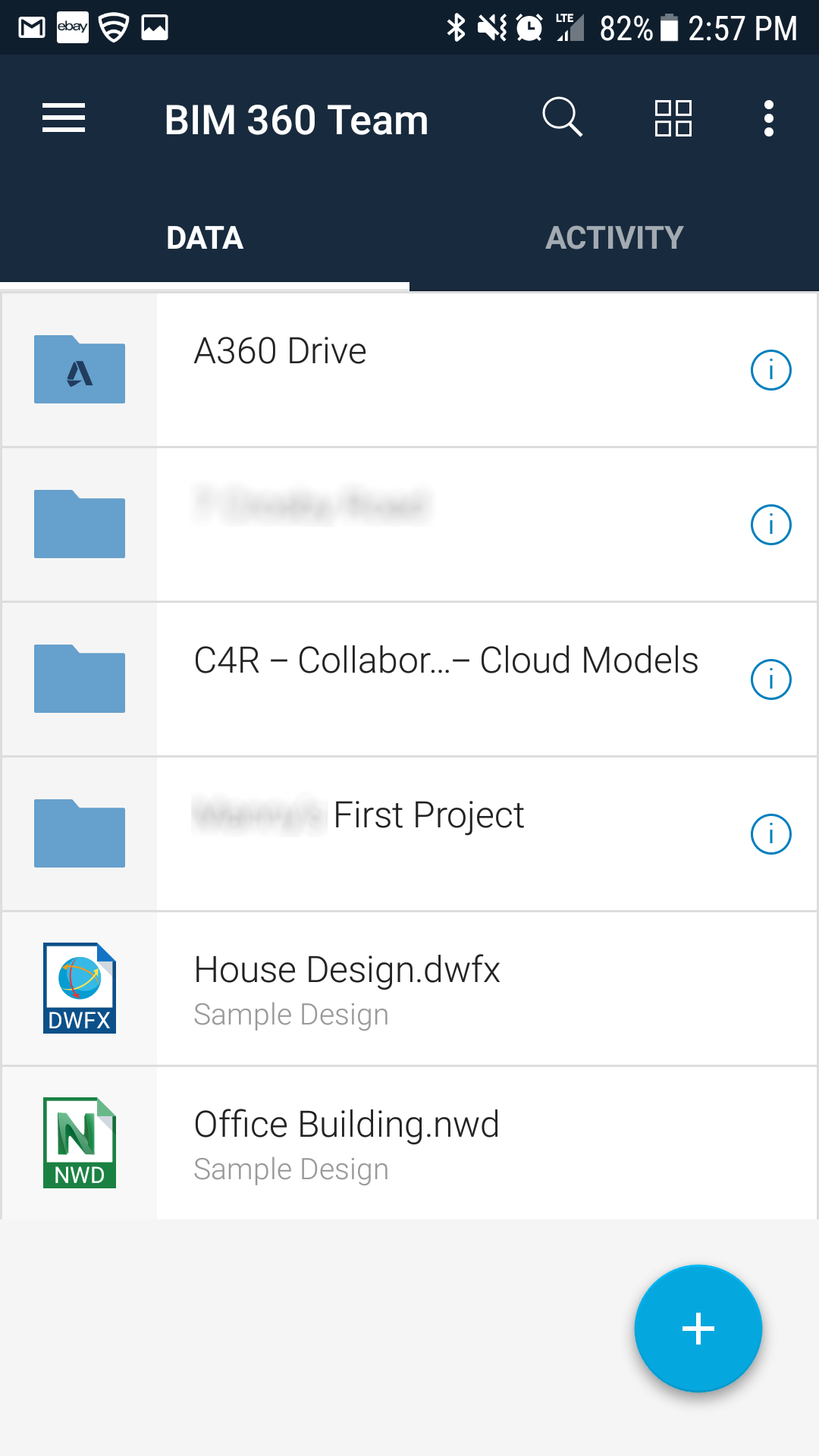Tap the Gmail notification icon in status bar
This screenshot has height=1456, width=819.
pos(32,28)
